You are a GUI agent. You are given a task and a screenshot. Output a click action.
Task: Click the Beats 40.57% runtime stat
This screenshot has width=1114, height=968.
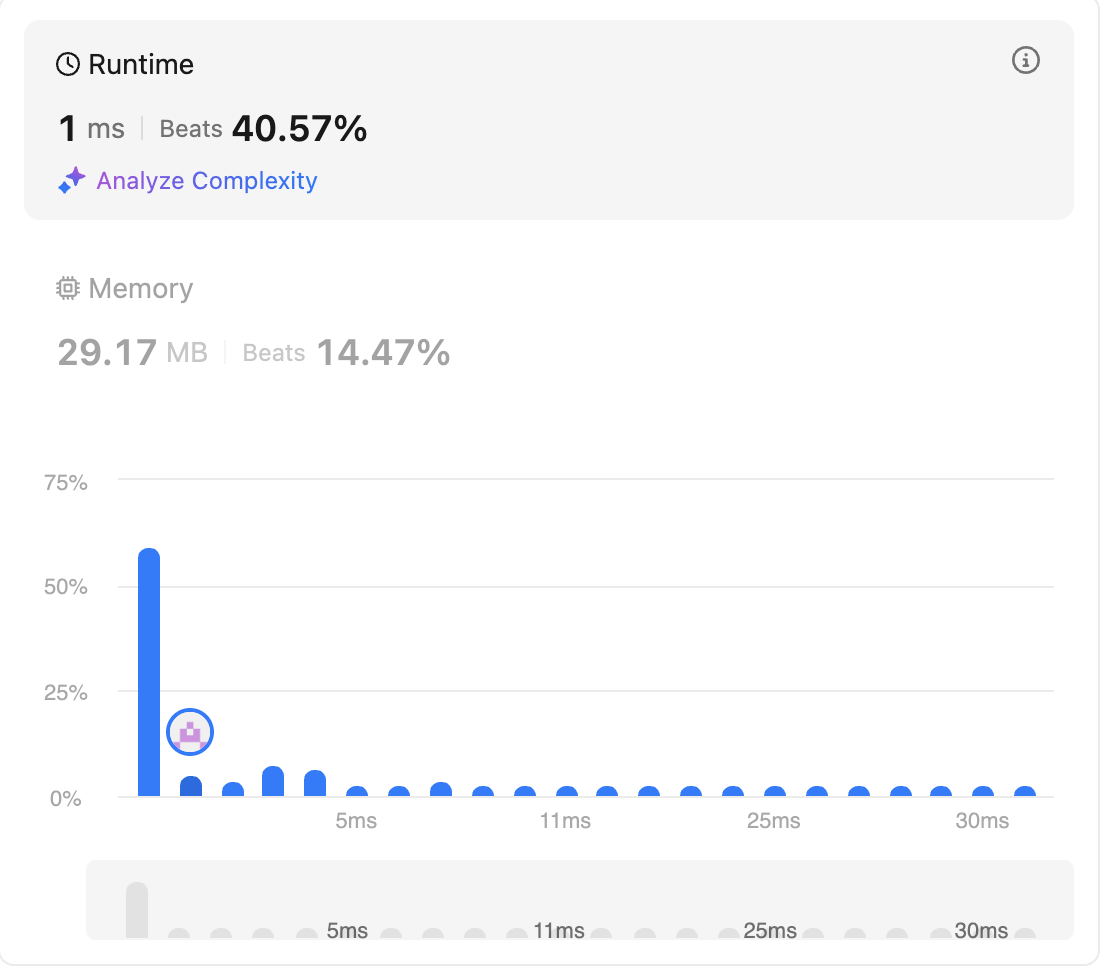pos(264,129)
